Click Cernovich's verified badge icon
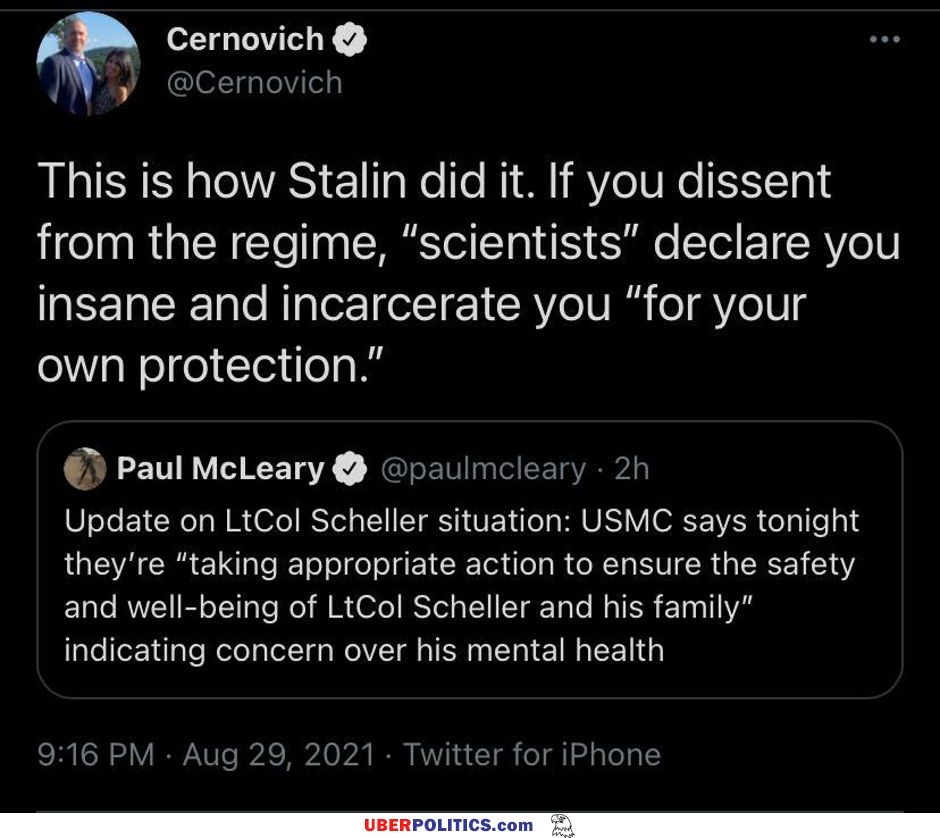This screenshot has width=940, height=838. 349,40
